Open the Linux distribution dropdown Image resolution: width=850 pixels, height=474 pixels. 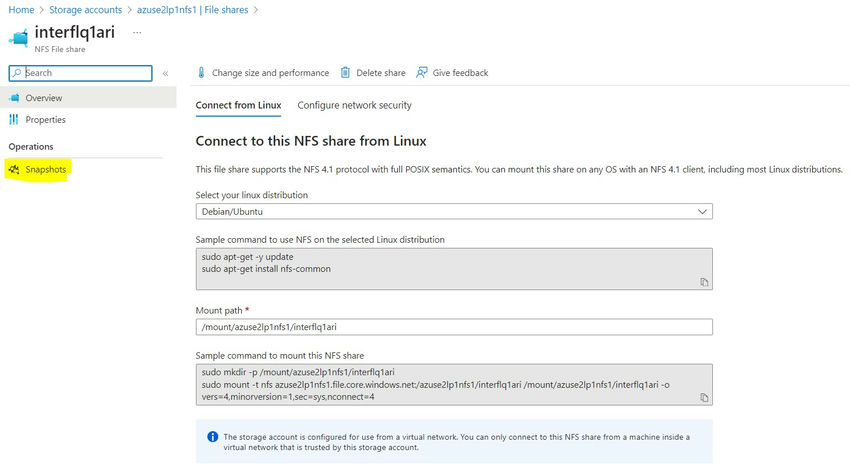click(454, 212)
